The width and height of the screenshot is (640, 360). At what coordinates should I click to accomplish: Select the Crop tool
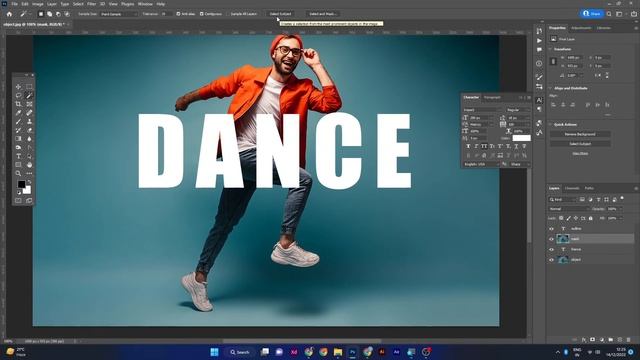[18, 104]
